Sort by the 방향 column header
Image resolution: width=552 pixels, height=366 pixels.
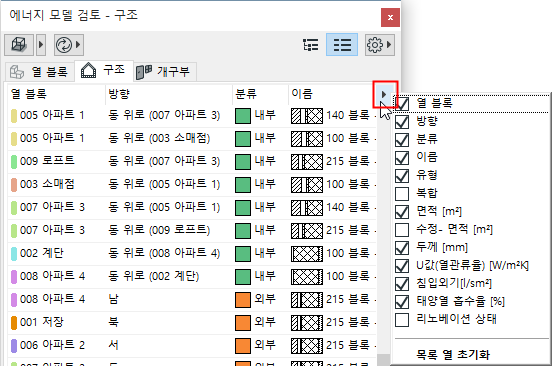coord(169,94)
